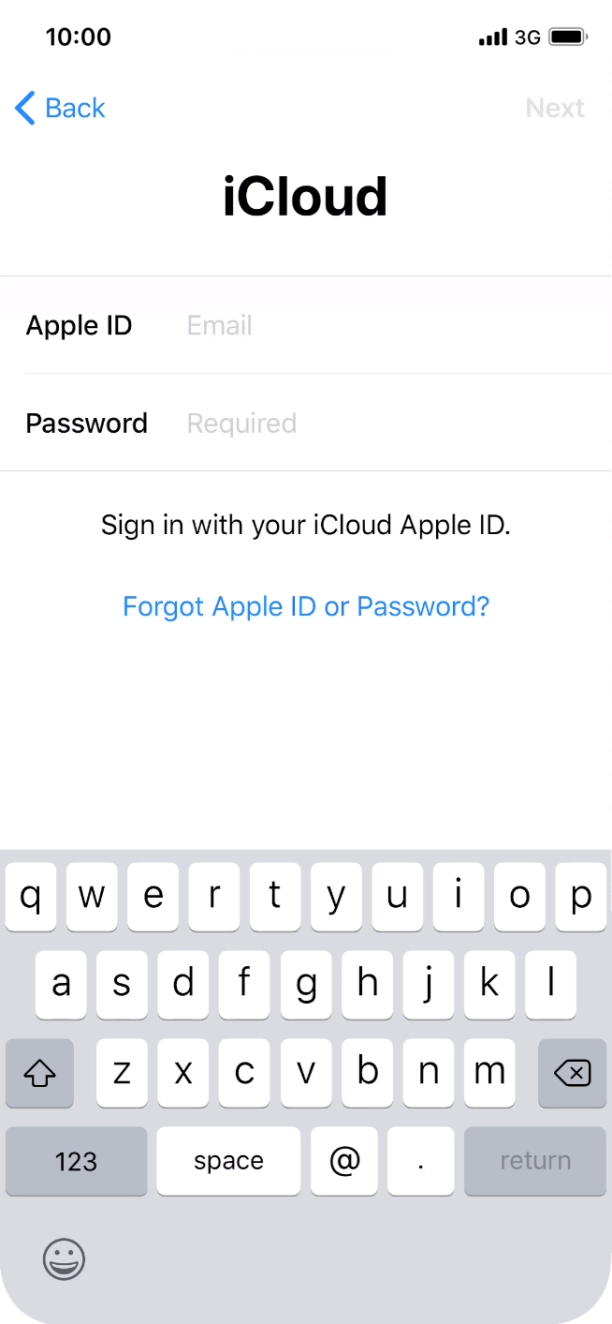
Task: Tap the letter m key
Action: click(x=489, y=1073)
